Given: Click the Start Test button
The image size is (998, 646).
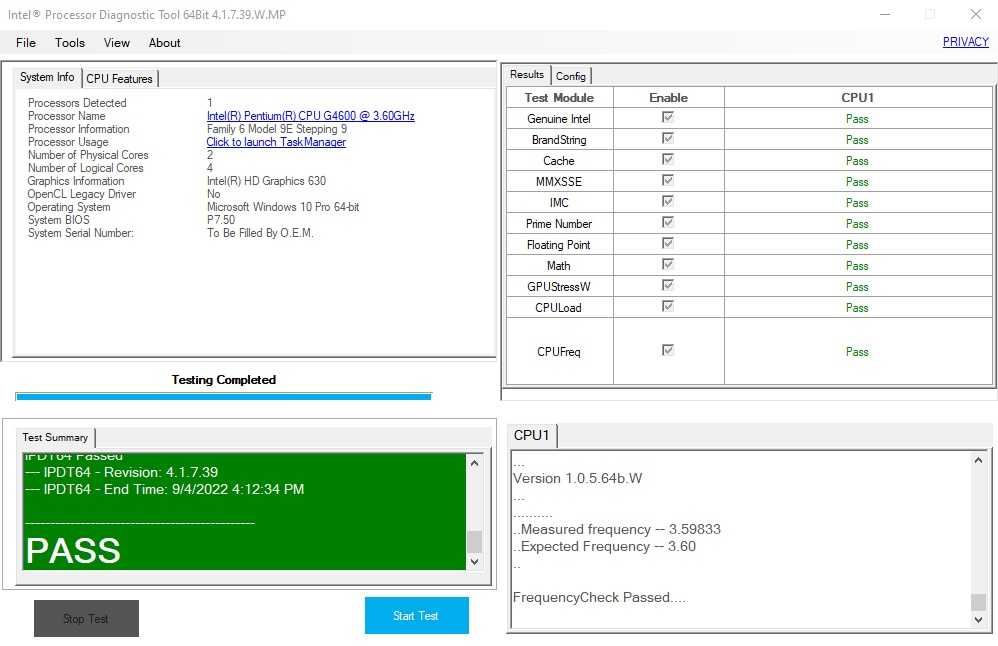Looking at the screenshot, I should [x=416, y=615].
